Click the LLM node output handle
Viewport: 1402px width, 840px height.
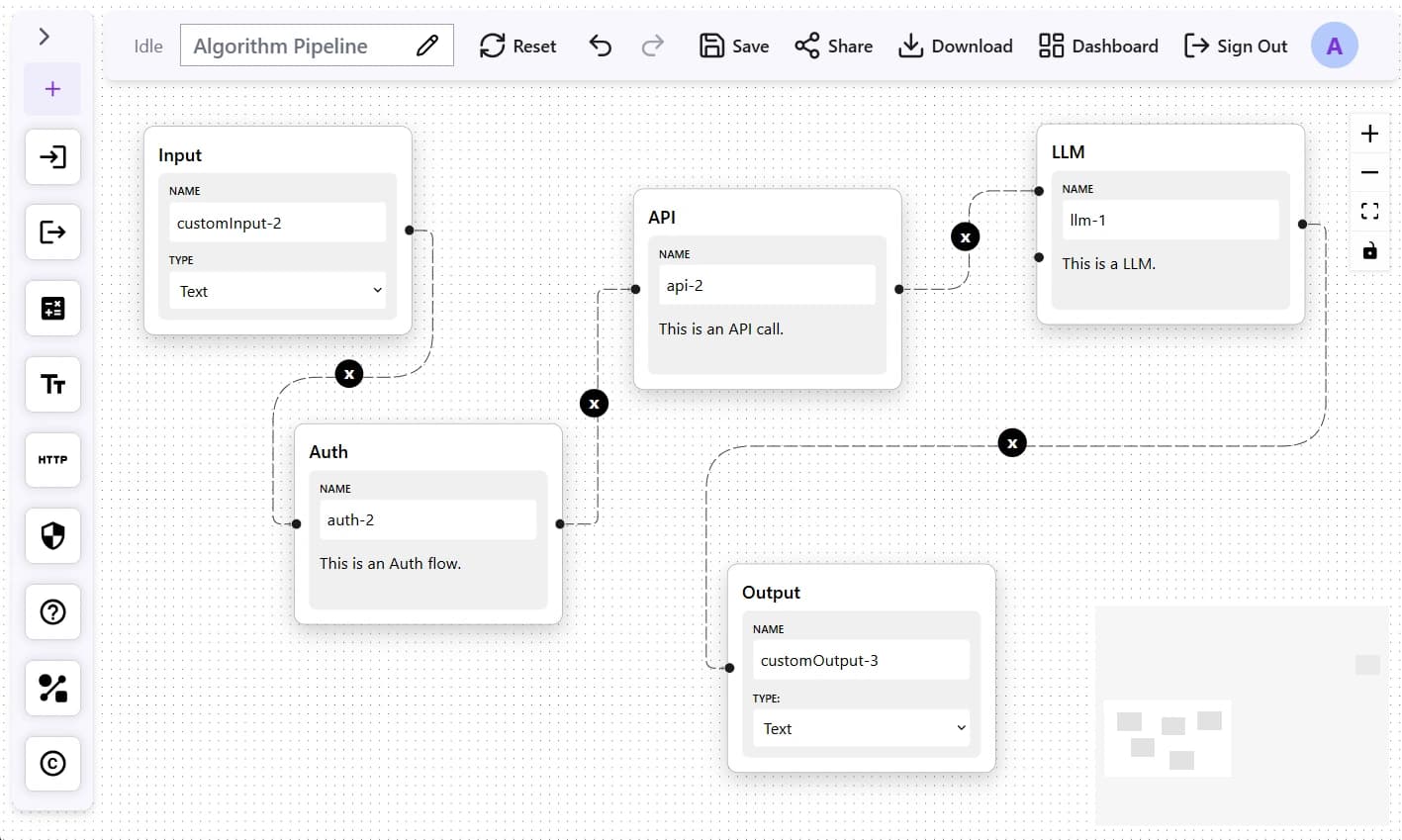click(1302, 224)
